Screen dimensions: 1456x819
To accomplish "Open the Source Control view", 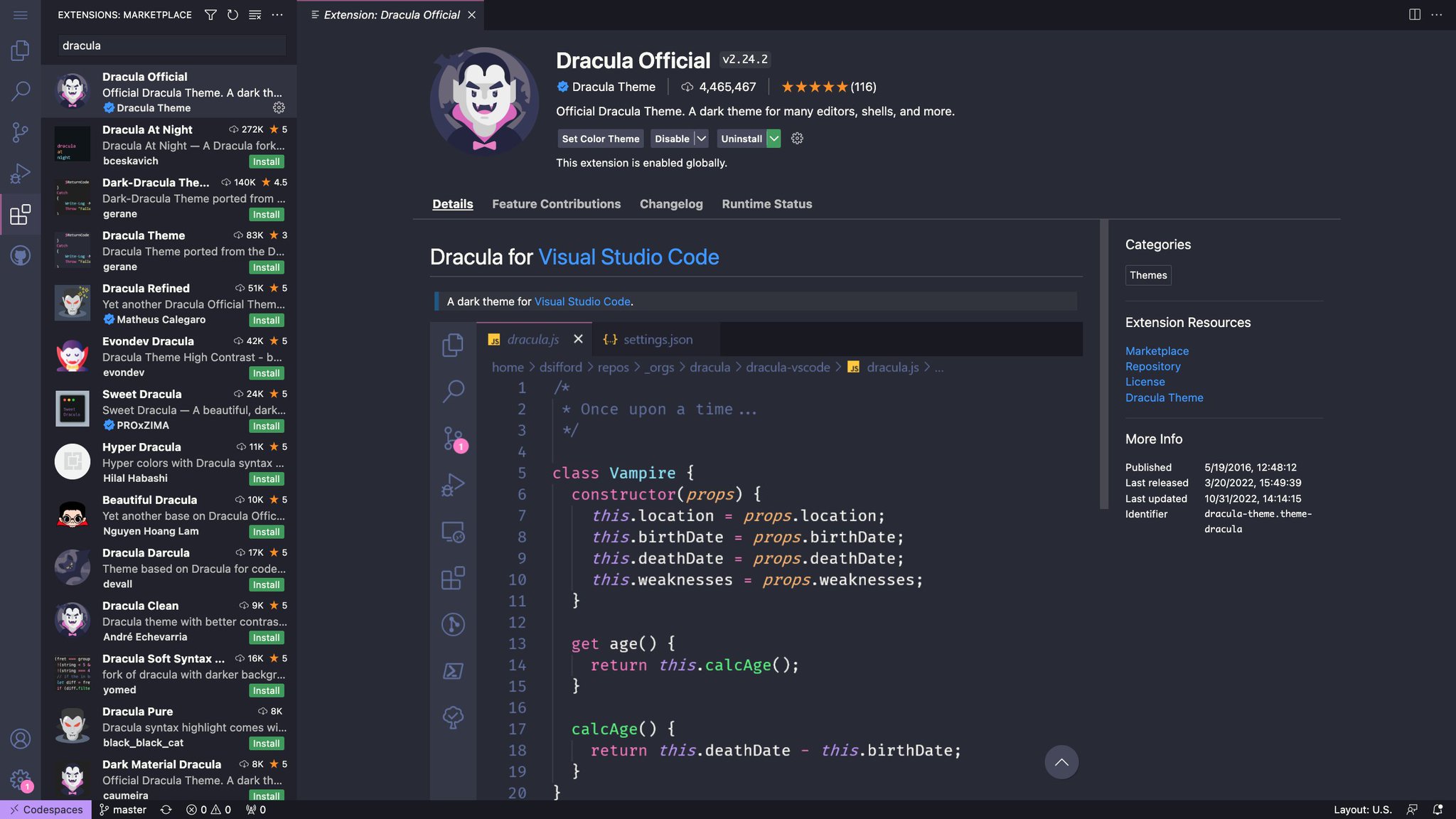I will pos(21,132).
